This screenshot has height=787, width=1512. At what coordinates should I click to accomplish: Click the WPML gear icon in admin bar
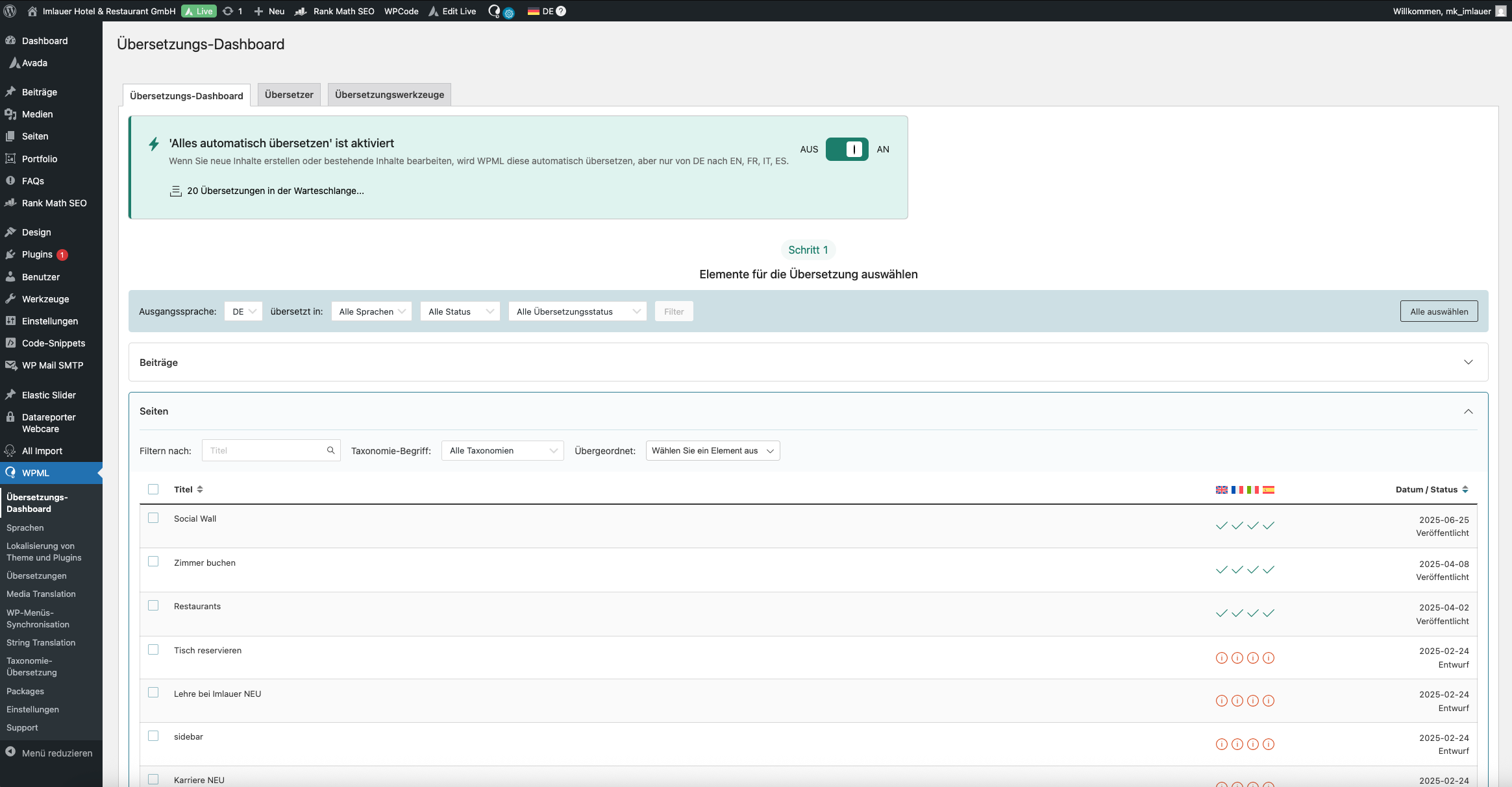pyautogui.click(x=509, y=14)
